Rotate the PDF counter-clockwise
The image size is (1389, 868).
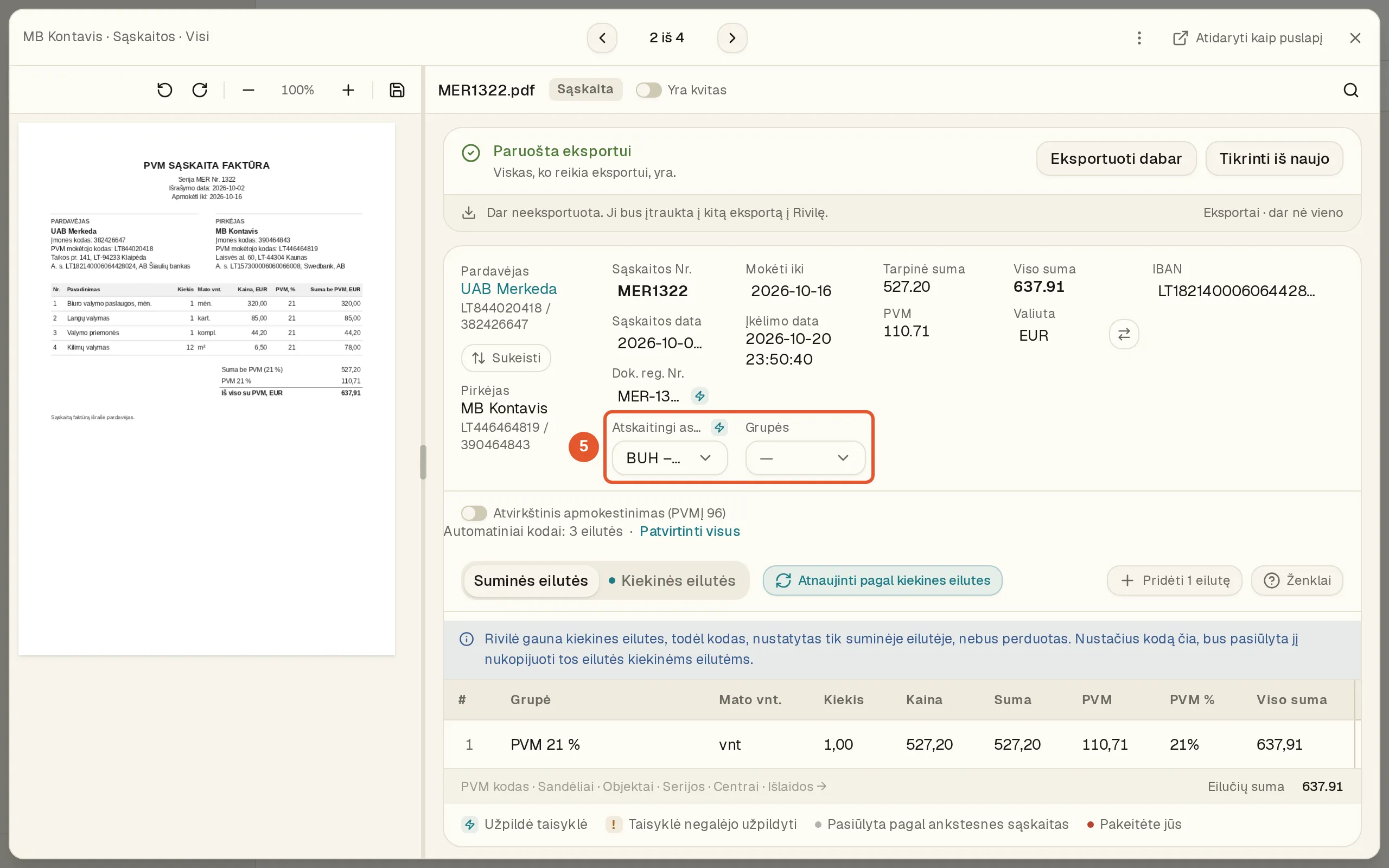(165, 90)
